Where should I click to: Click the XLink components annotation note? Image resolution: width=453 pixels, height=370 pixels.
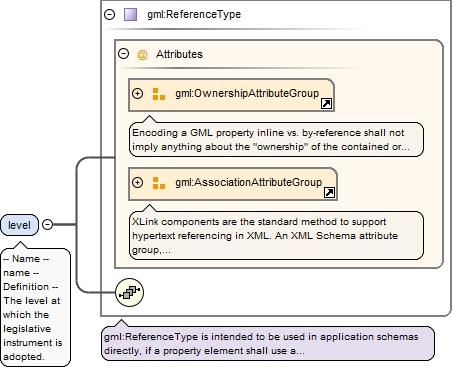coord(276,236)
